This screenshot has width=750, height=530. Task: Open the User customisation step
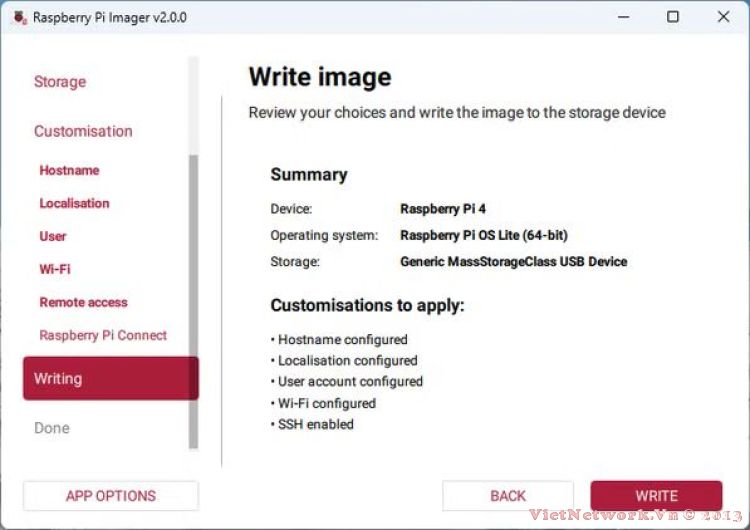[53, 236]
